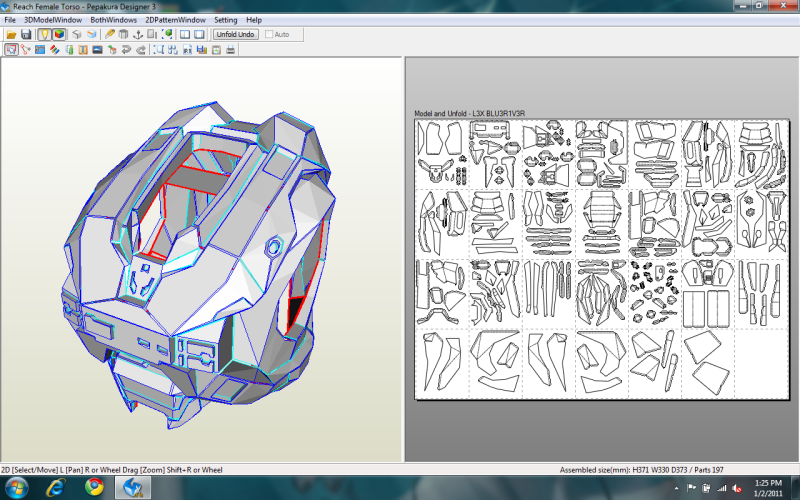The width and height of the screenshot is (800, 500).
Task: Click the 'Model and Unfold - L3X BLU3R1V3R' label
Action: point(469,113)
